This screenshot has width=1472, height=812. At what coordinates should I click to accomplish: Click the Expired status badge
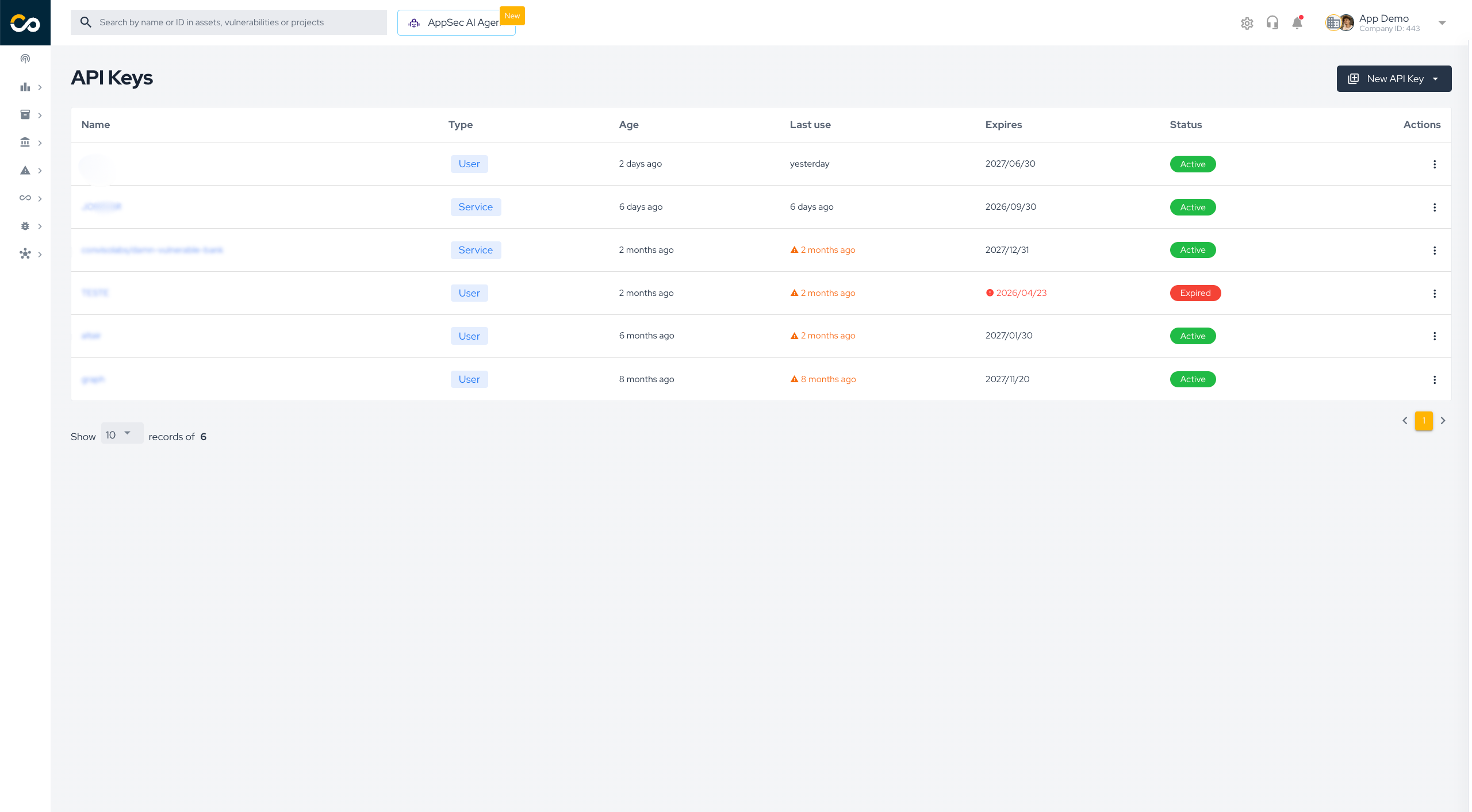[x=1195, y=293]
